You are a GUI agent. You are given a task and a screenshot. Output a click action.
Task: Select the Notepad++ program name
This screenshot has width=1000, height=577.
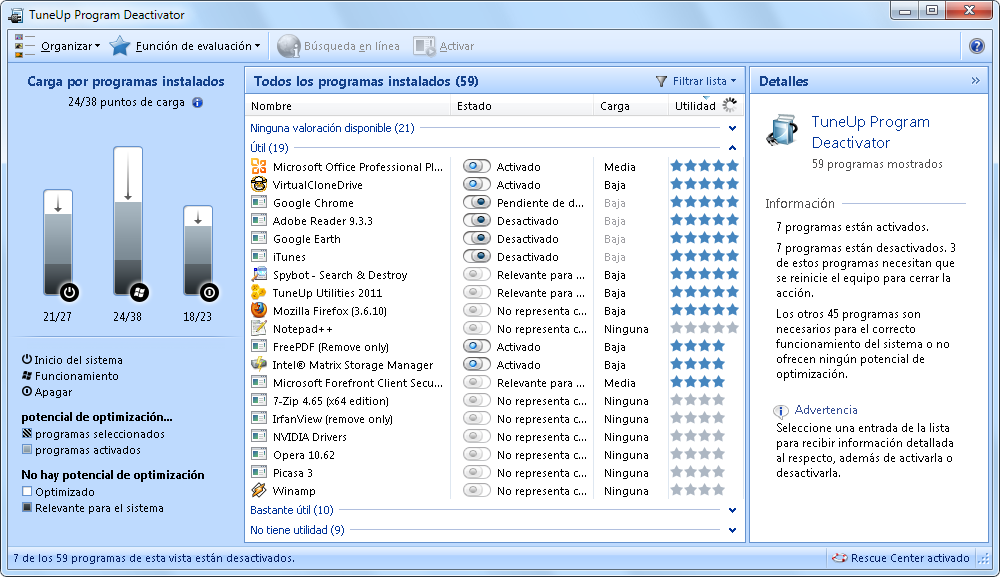(x=302, y=329)
